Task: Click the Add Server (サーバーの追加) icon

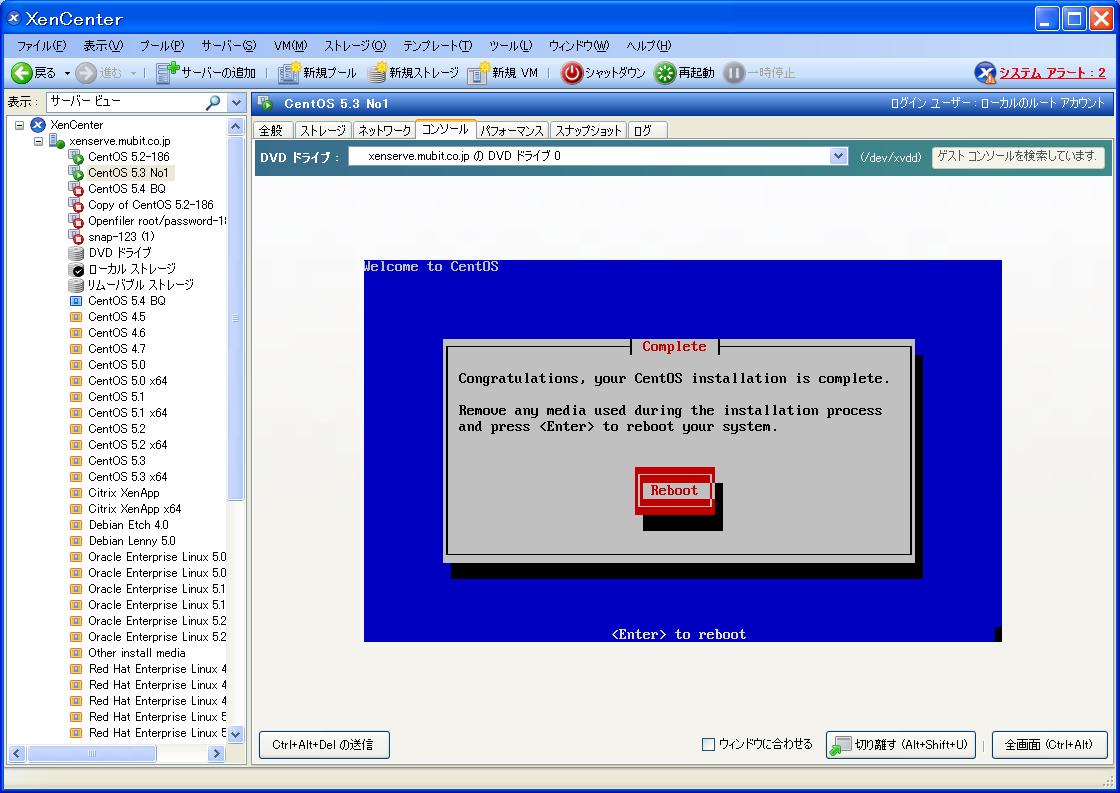Action: [167, 72]
